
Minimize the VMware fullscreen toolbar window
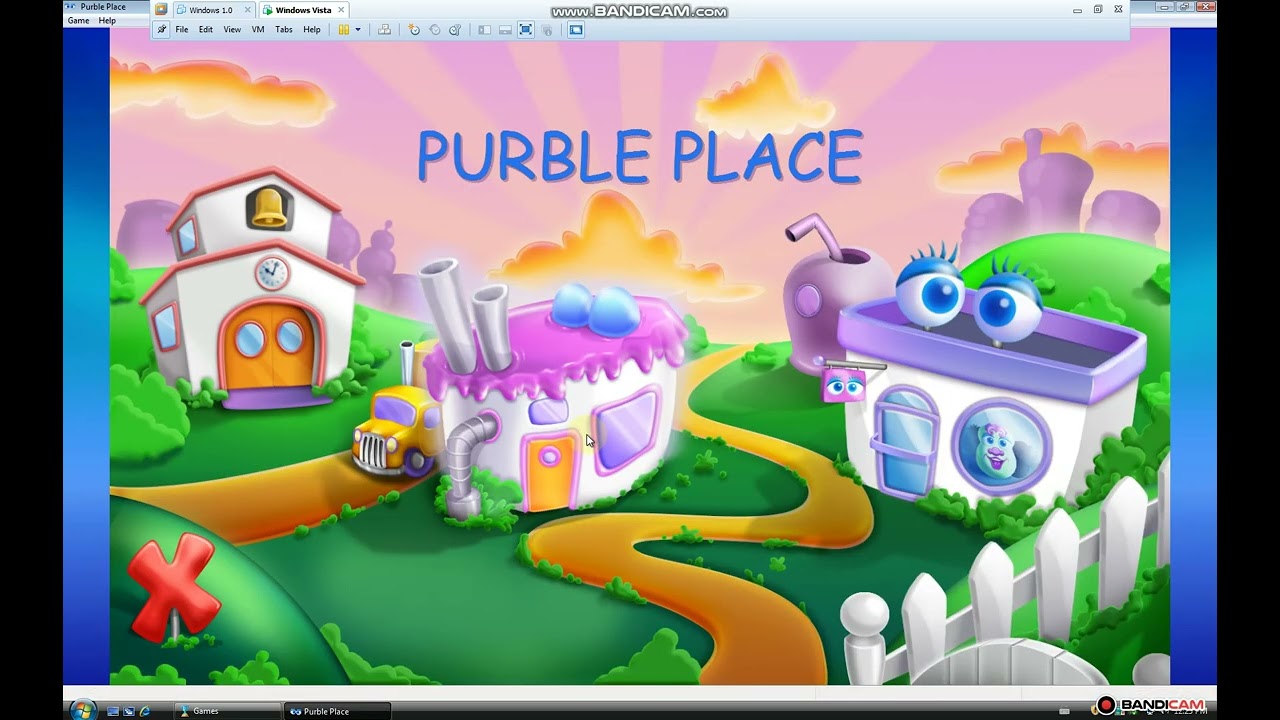click(x=1077, y=10)
